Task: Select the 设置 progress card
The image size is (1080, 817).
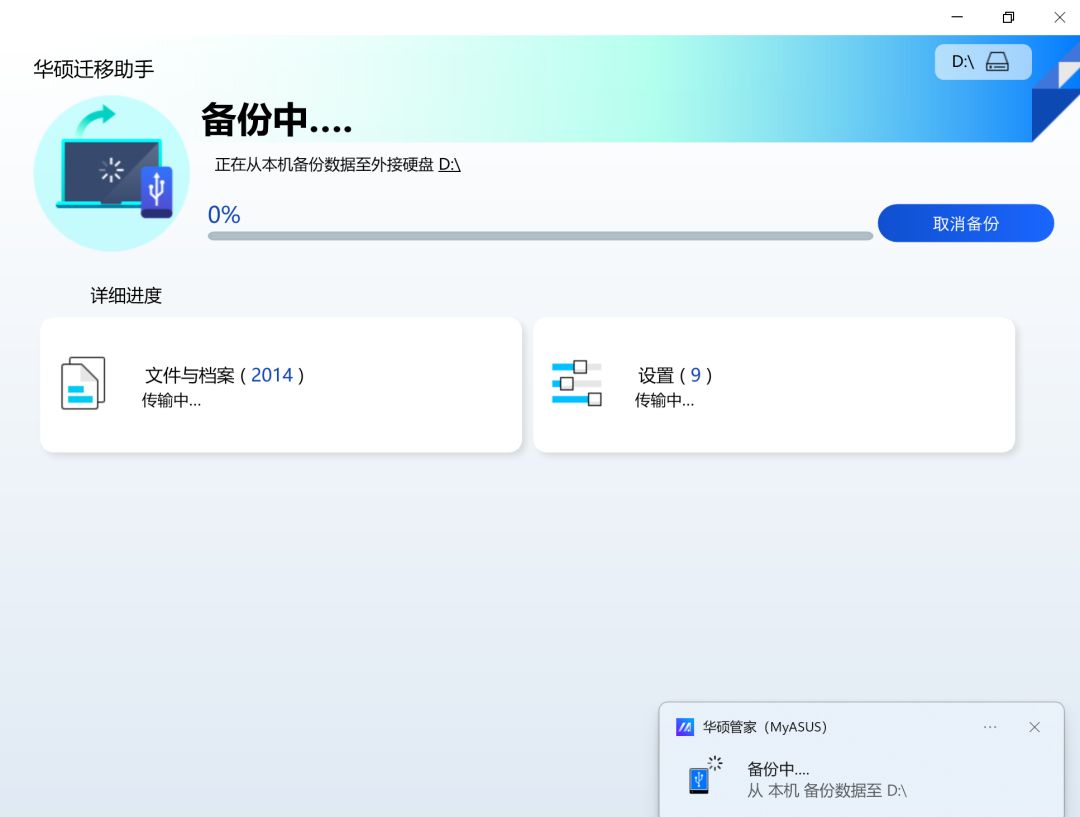Action: click(x=774, y=384)
